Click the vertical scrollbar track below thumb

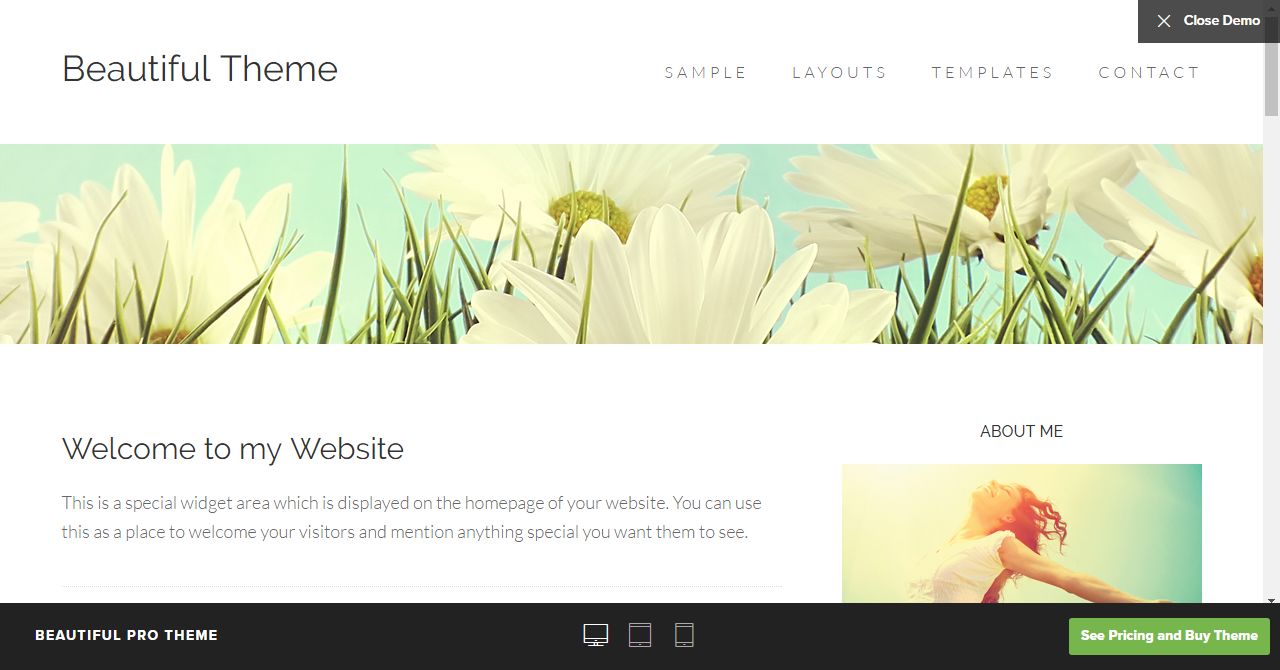click(1271, 355)
